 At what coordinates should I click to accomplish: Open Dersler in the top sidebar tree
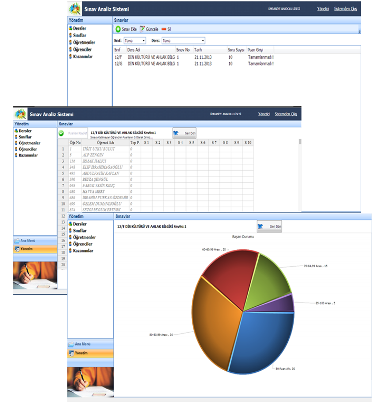(x=79, y=28)
